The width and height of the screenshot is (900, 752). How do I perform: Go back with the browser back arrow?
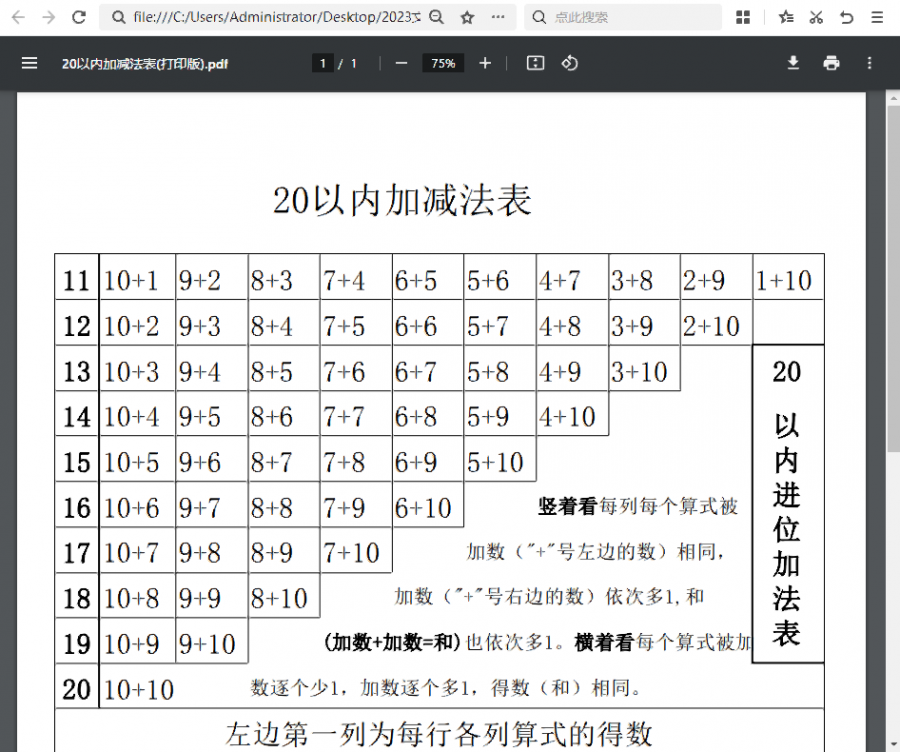(x=18, y=17)
